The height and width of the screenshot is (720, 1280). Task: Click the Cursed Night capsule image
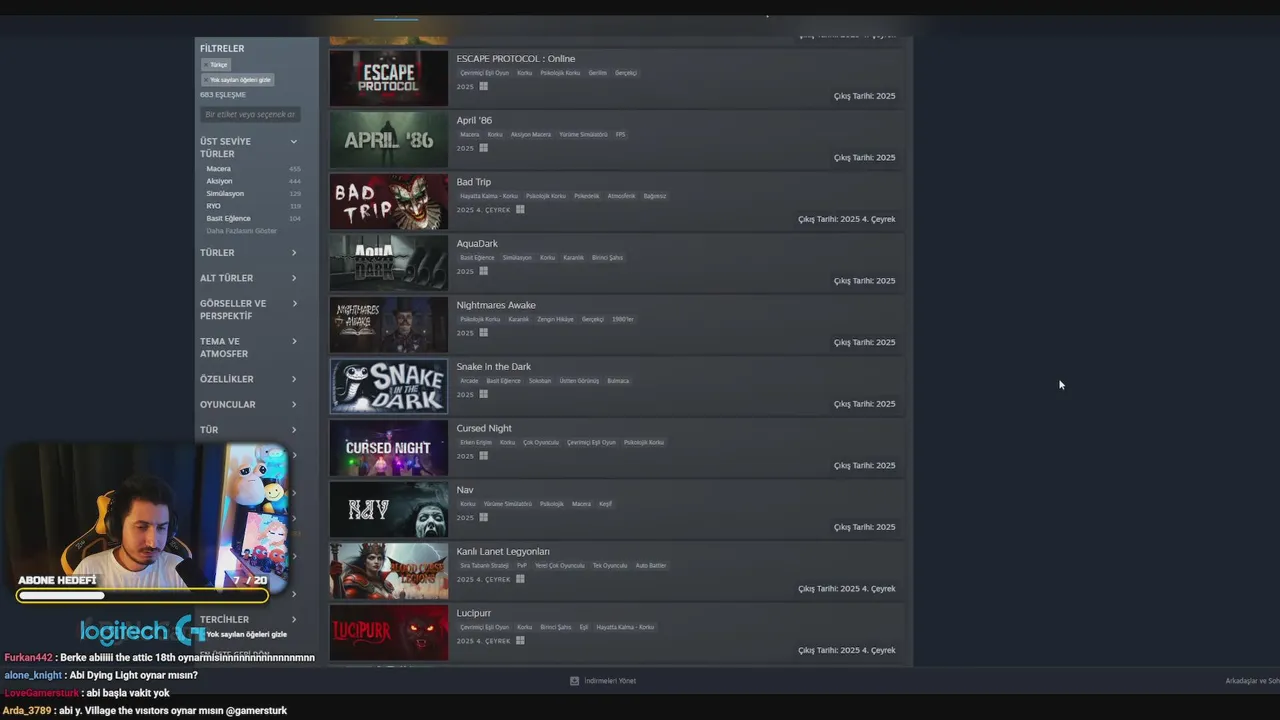pyautogui.click(x=389, y=448)
